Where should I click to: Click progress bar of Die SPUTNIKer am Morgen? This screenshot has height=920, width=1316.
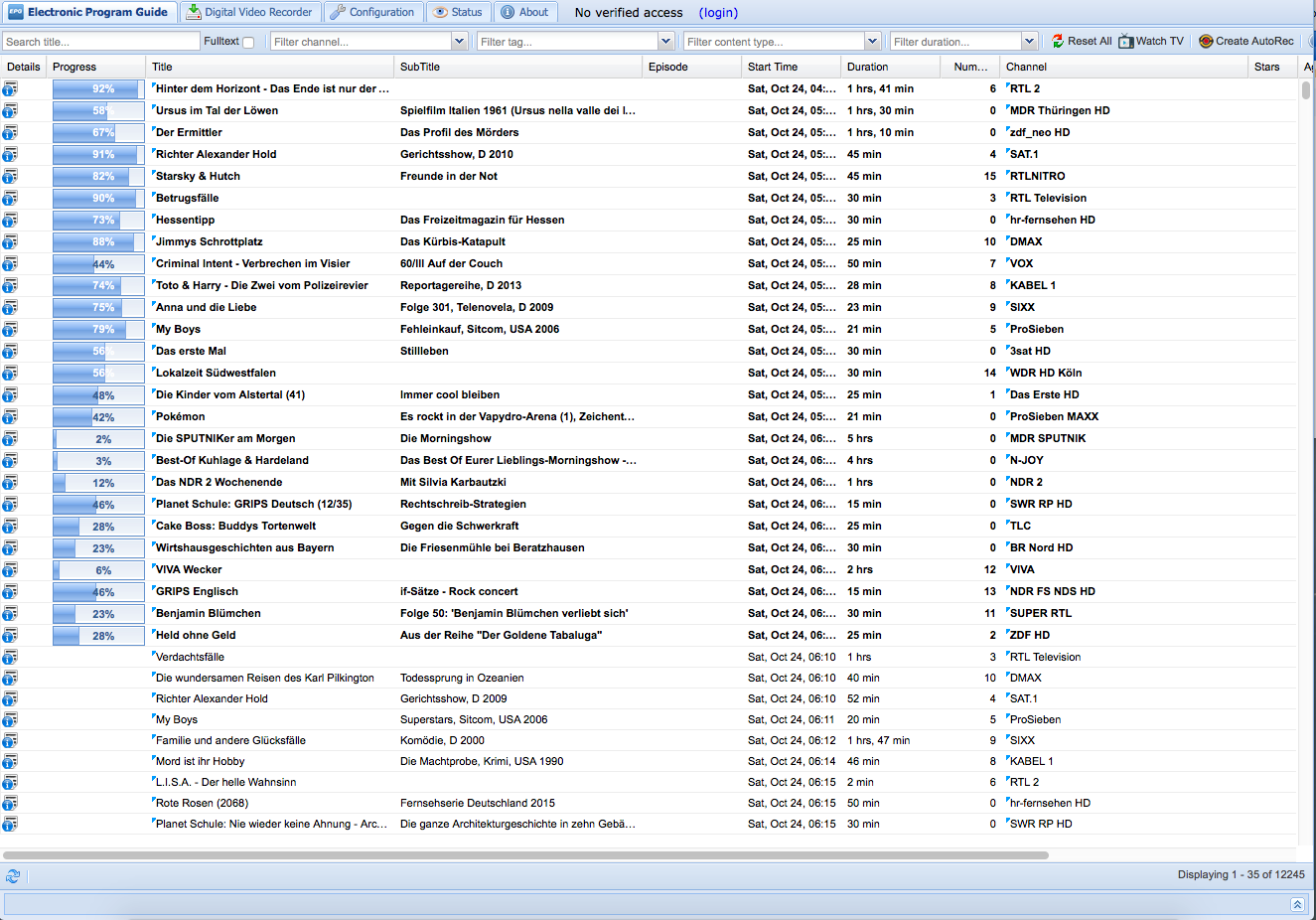(x=98, y=439)
